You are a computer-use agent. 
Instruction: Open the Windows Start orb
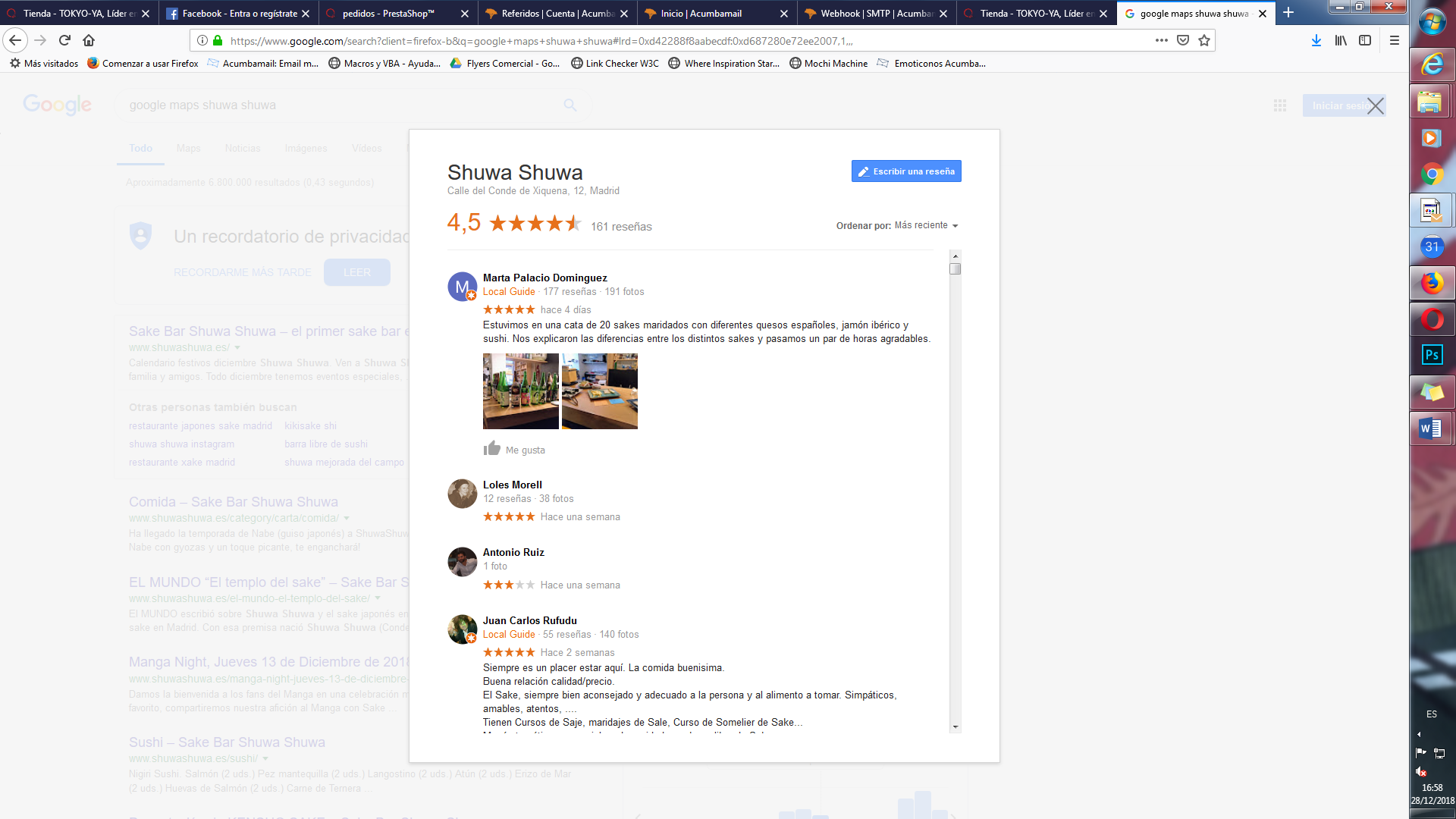coord(1432,23)
